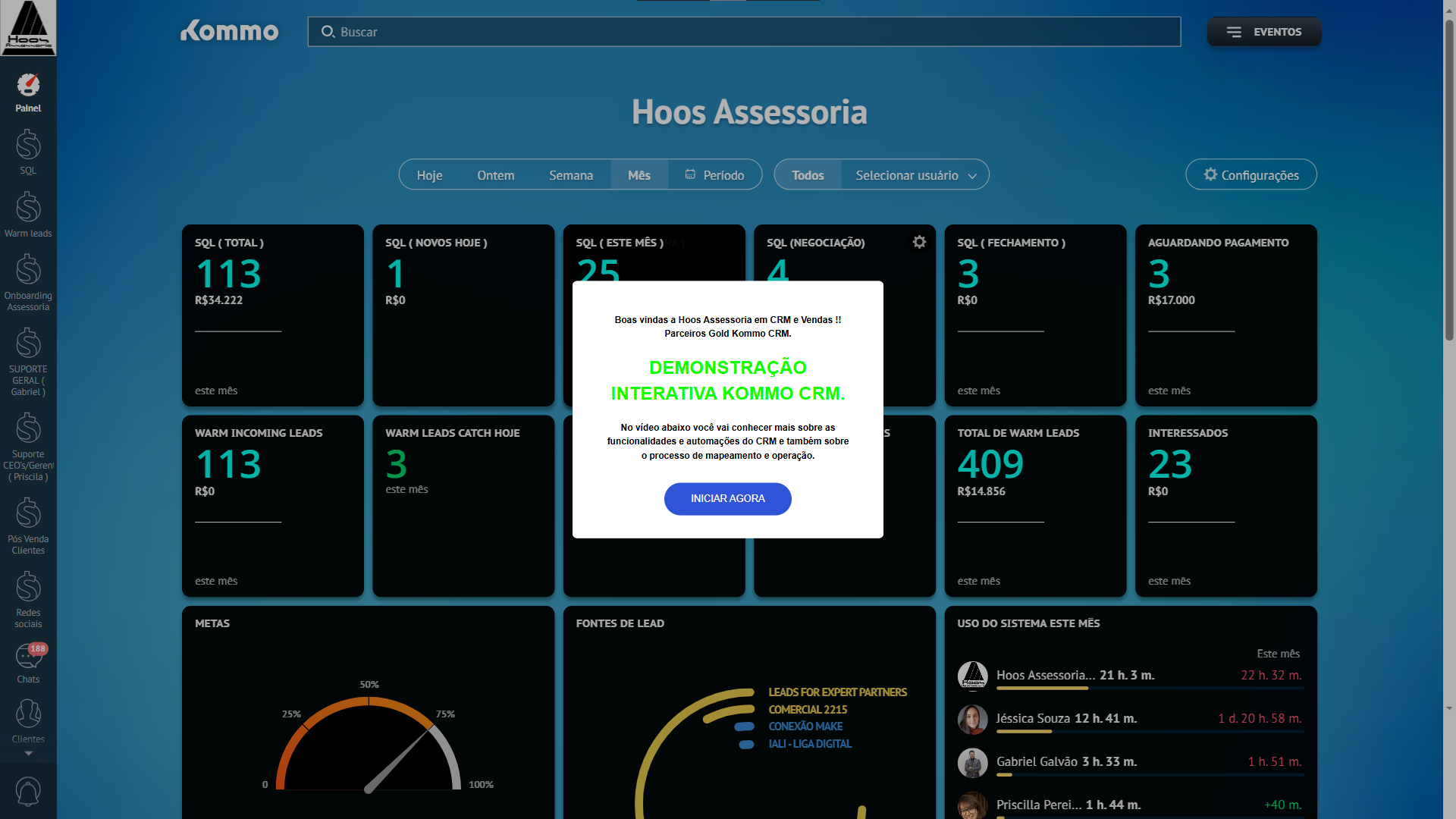Click the METAS widget title

[212, 623]
